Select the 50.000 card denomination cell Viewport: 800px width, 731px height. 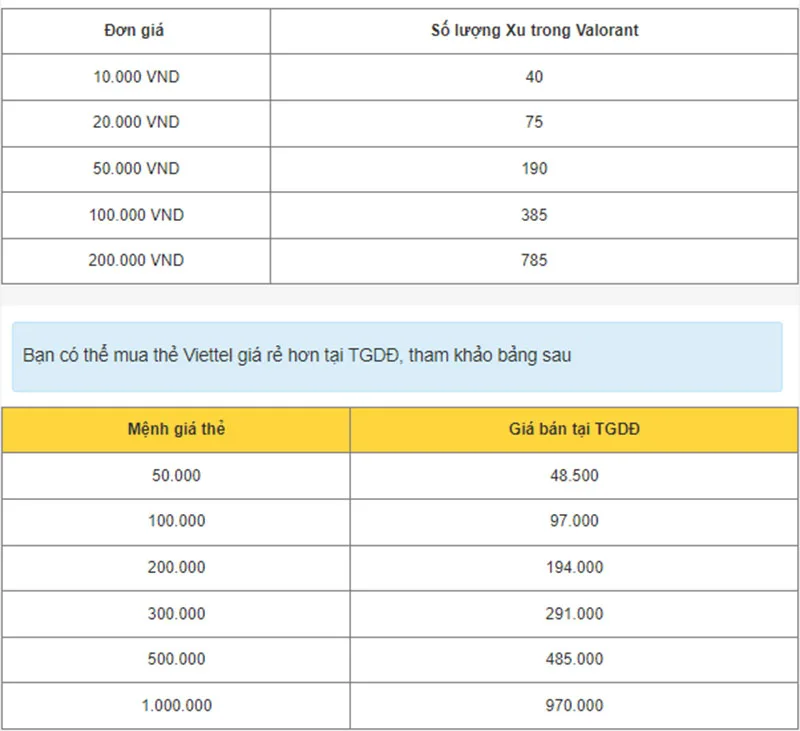tap(176, 475)
